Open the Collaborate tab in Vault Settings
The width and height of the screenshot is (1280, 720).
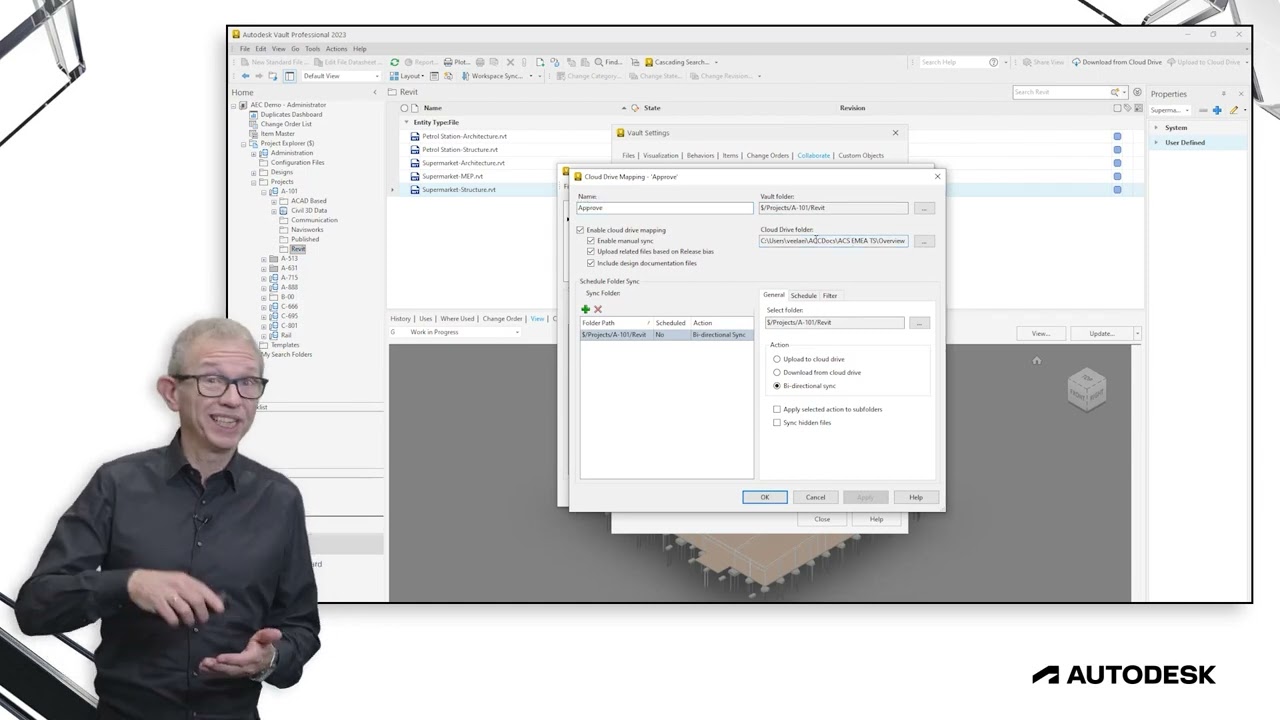coord(813,155)
